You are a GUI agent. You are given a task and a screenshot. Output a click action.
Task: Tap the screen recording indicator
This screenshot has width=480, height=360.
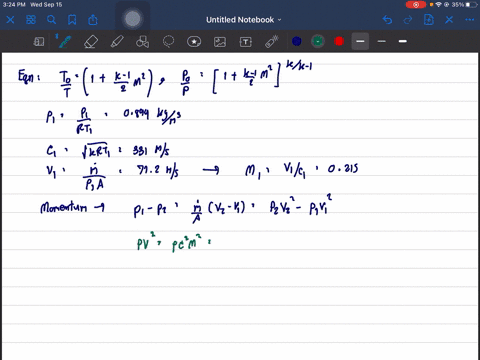(416, 5)
